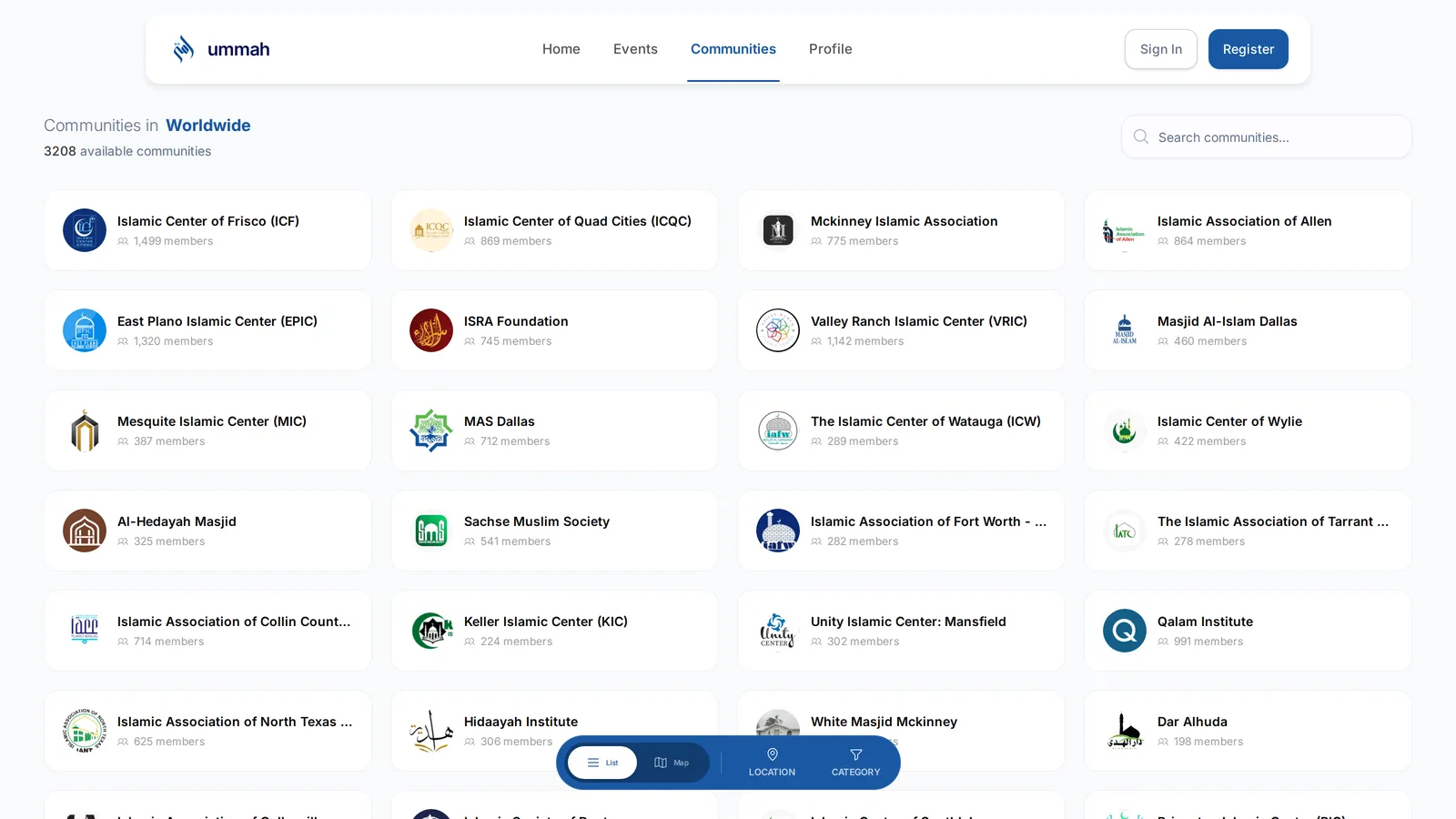Select Islamic Association of North Texas name
The height and width of the screenshot is (819, 1456).
tap(235, 722)
